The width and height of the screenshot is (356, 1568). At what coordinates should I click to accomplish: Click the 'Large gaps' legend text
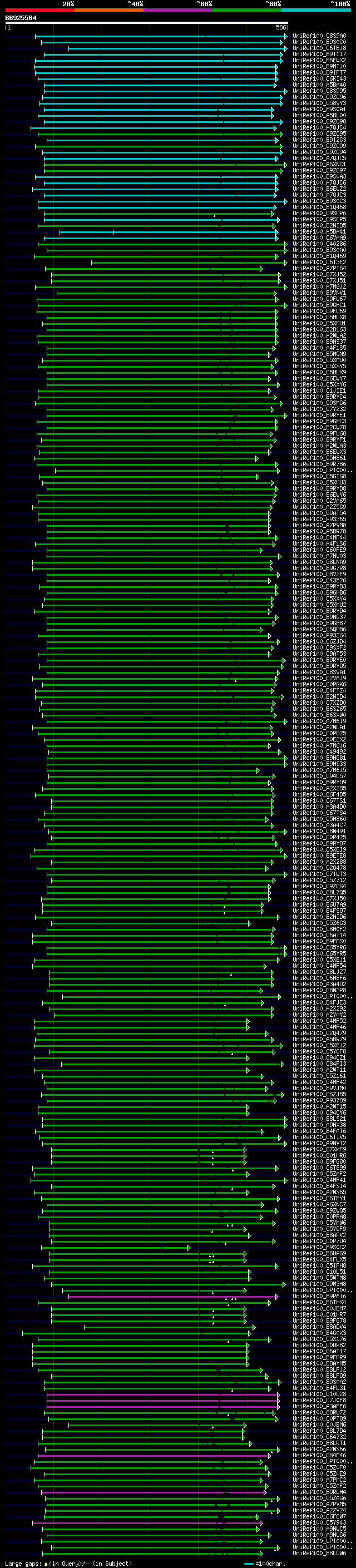coord(24,1563)
